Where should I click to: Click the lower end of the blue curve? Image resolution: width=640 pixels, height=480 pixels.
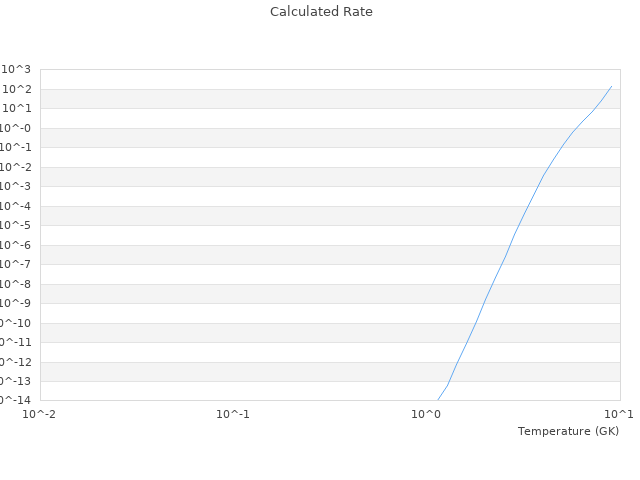(x=438, y=399)
